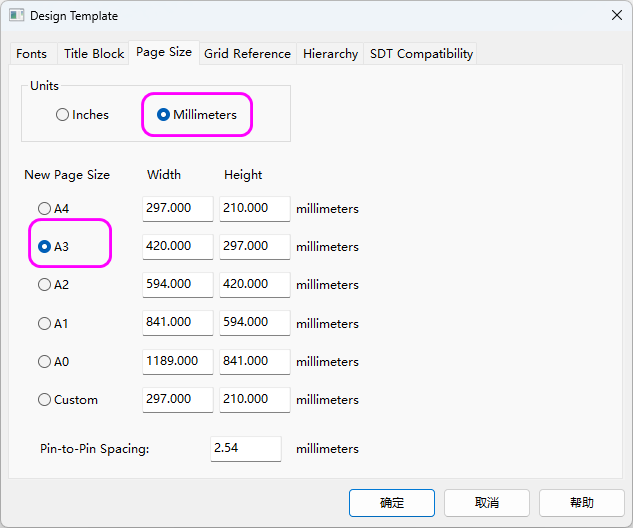Click Custom width input field
633x528 pixels.
tap(178, 400)
